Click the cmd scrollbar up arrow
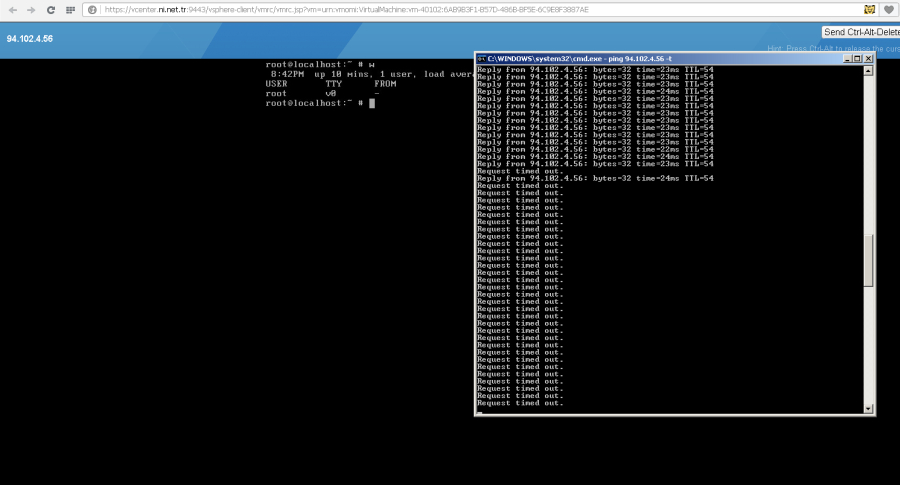Image resolution: width=900 pixels, height=485 pixels. pyautogui.click(x=868, y=71)
